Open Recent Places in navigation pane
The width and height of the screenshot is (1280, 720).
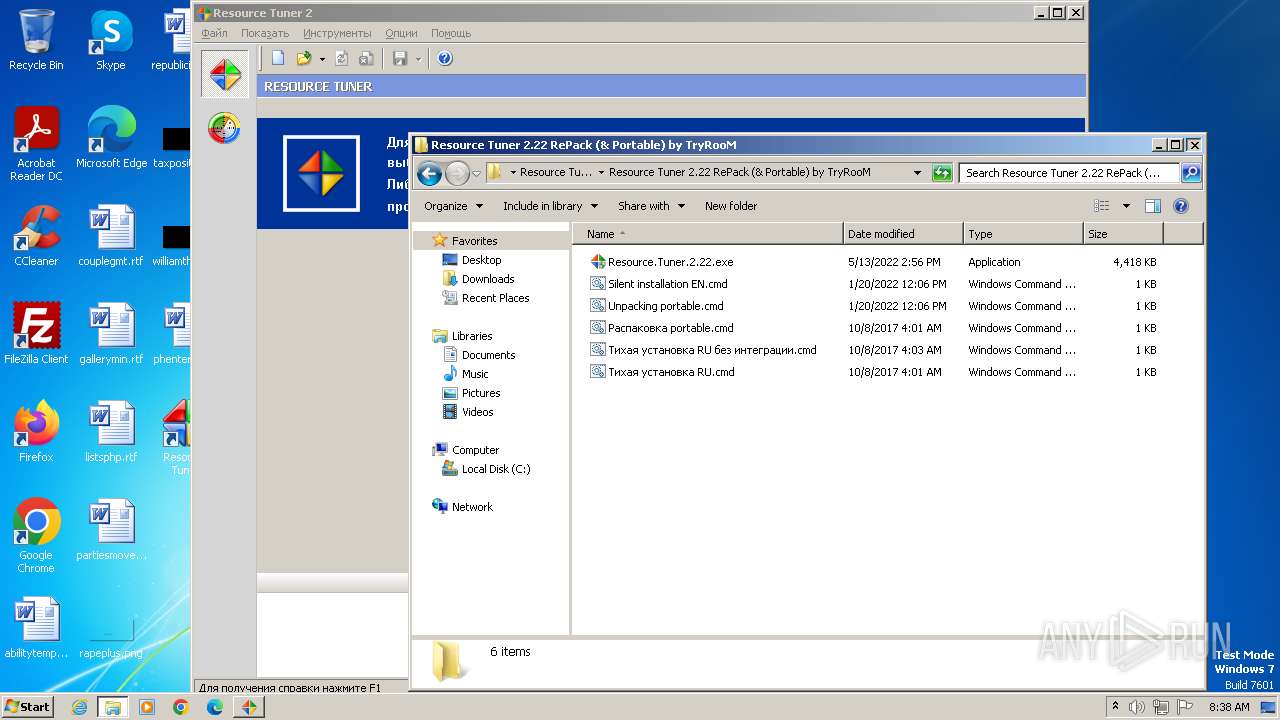coord(495,298)
